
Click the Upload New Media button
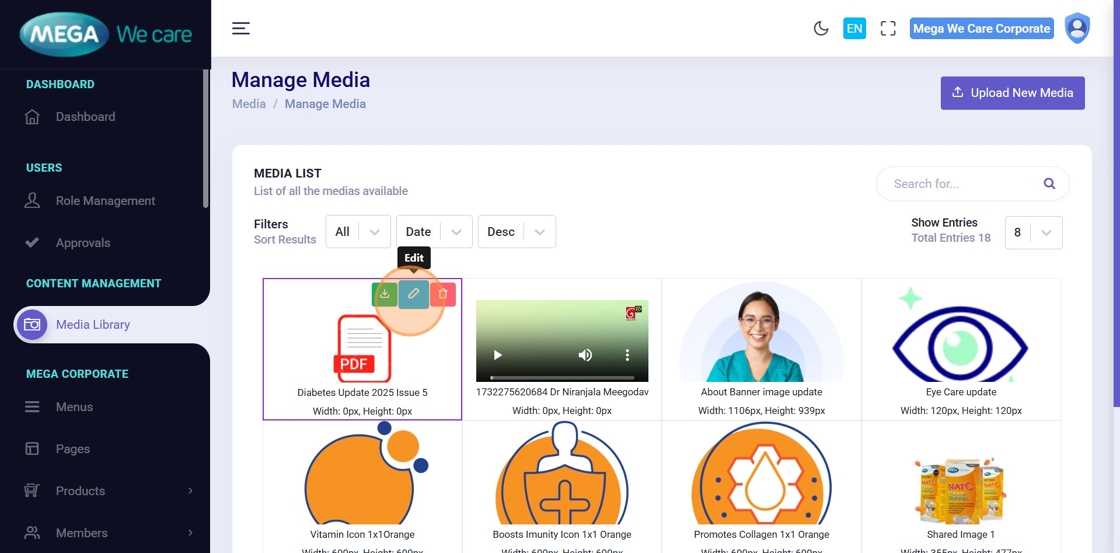[x=1012, y=93]
